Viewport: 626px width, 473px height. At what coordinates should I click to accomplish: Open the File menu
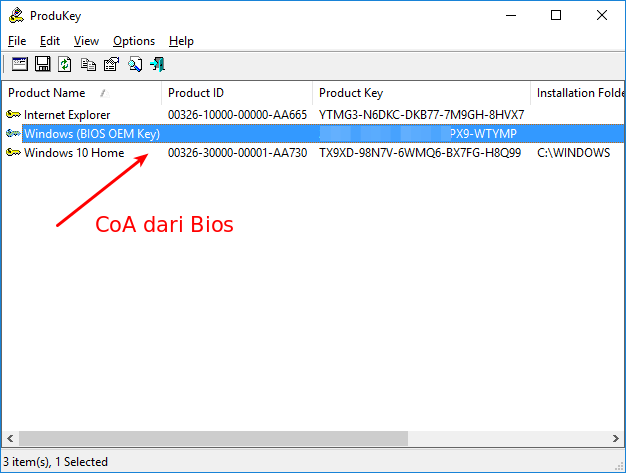click(17, 41)
